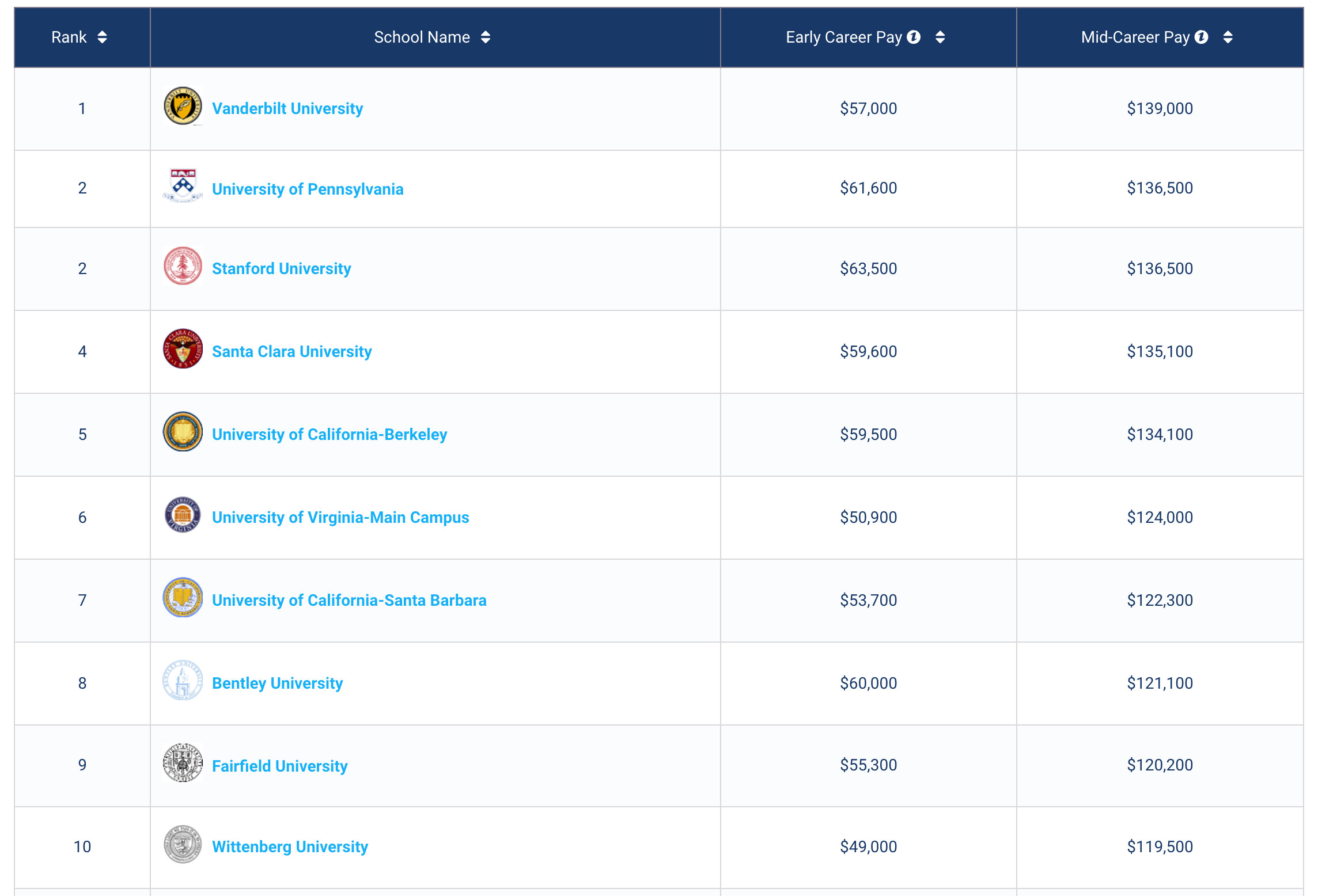Select the $57,000 early pay cell
The image size is (1318, 896).
click(869, 109)
